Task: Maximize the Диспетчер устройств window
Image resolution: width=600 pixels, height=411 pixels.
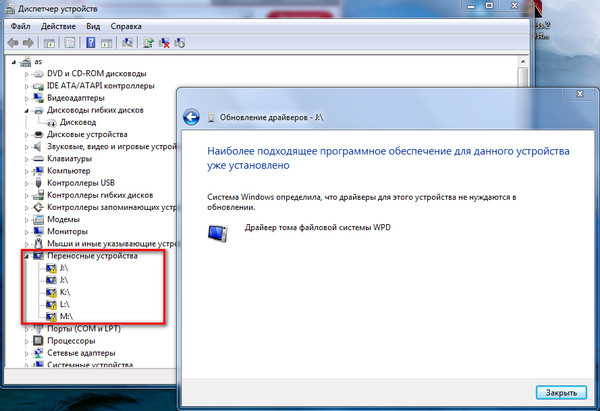Action: point(489,6)
